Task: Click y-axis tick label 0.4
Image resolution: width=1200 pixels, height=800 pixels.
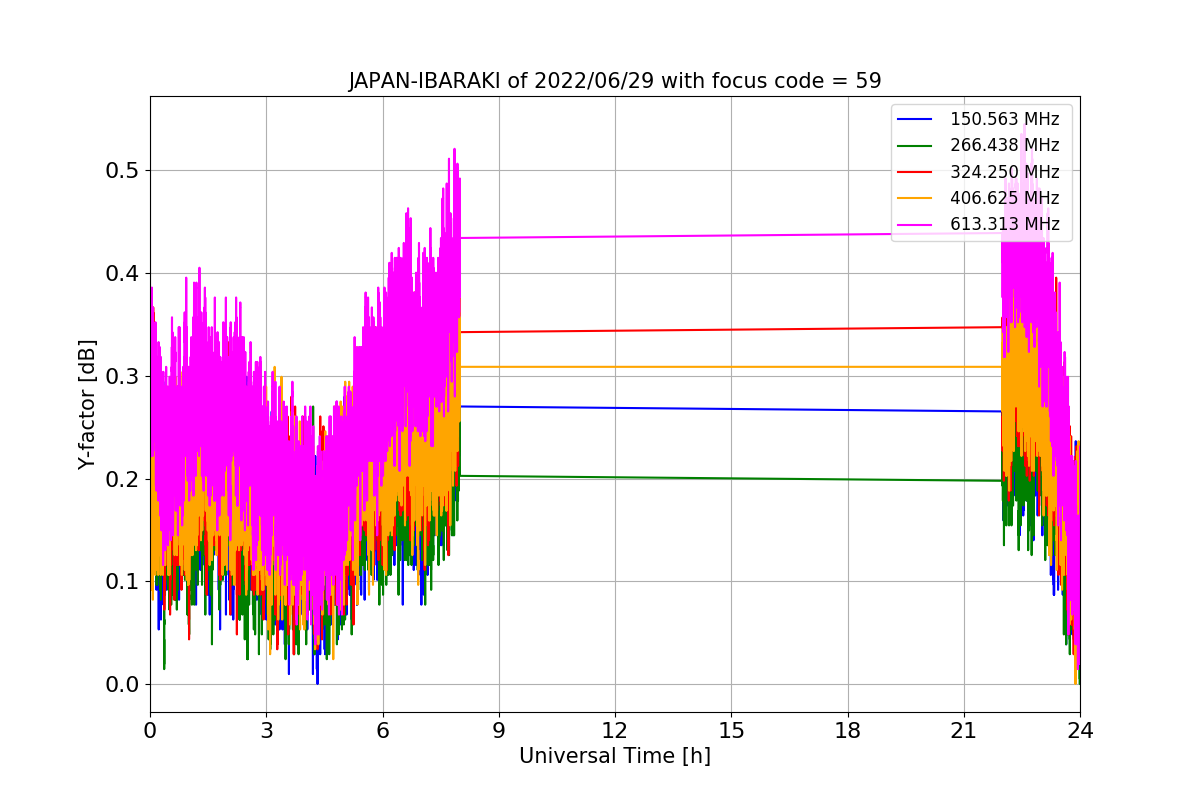Action: 122,274
